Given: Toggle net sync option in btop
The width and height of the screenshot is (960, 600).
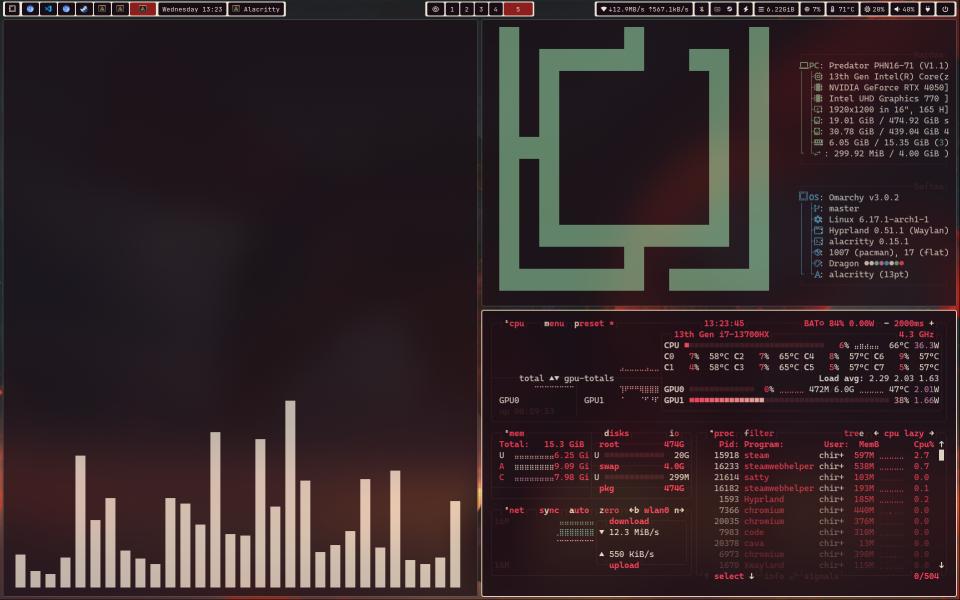Looking at the screenshot, I should pyautogui.click(x=549, y=510).
